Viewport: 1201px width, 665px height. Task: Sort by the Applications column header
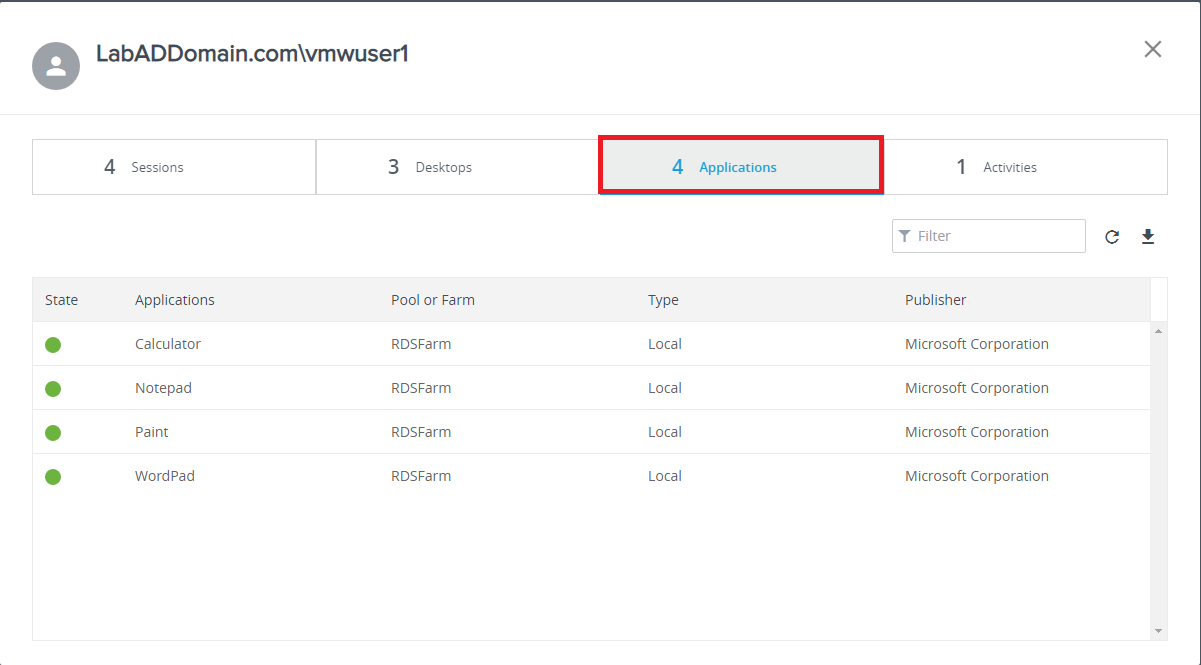point(175,300)
